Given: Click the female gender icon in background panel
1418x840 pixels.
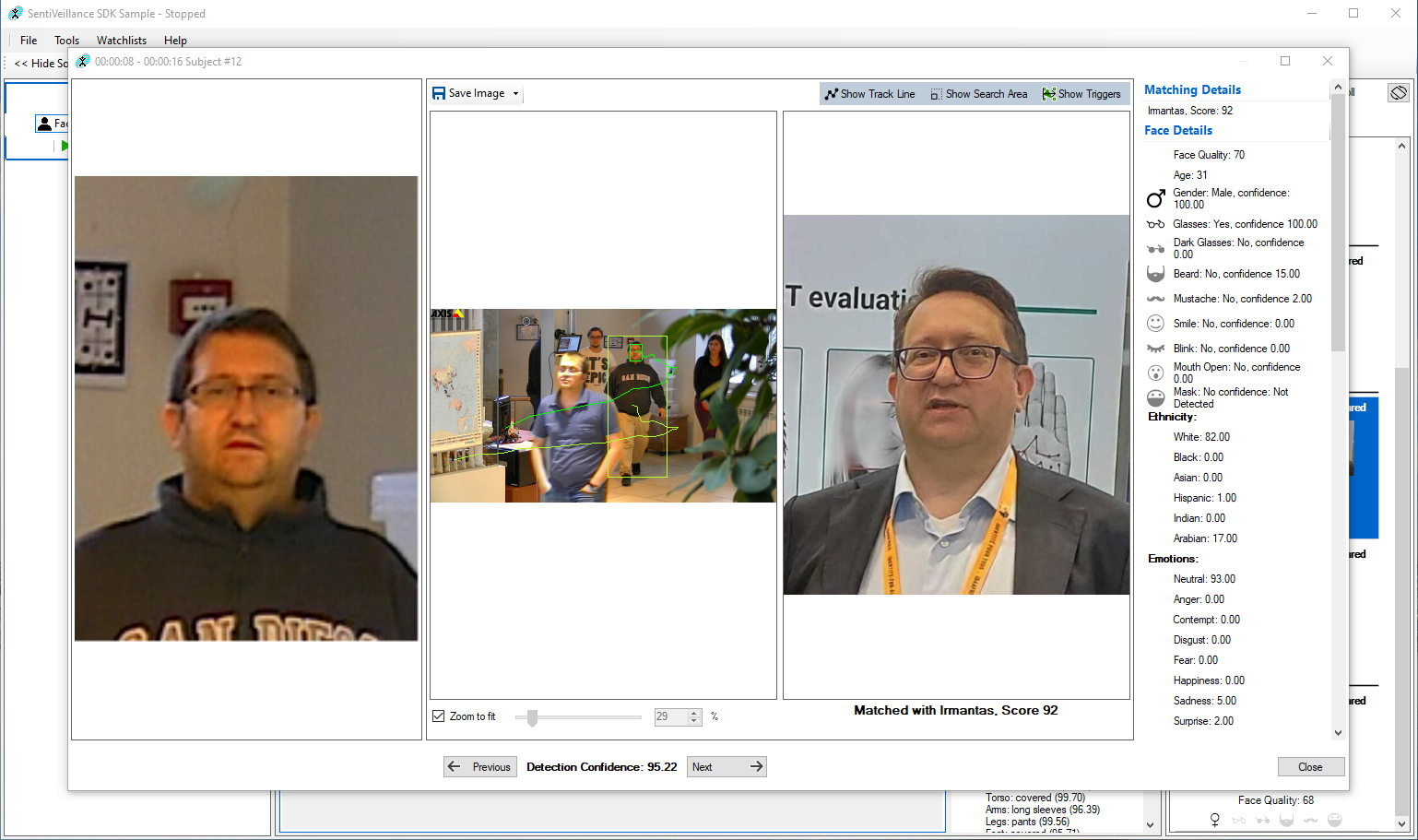Looking at the screenshot, I should (x=1215, y=820).
